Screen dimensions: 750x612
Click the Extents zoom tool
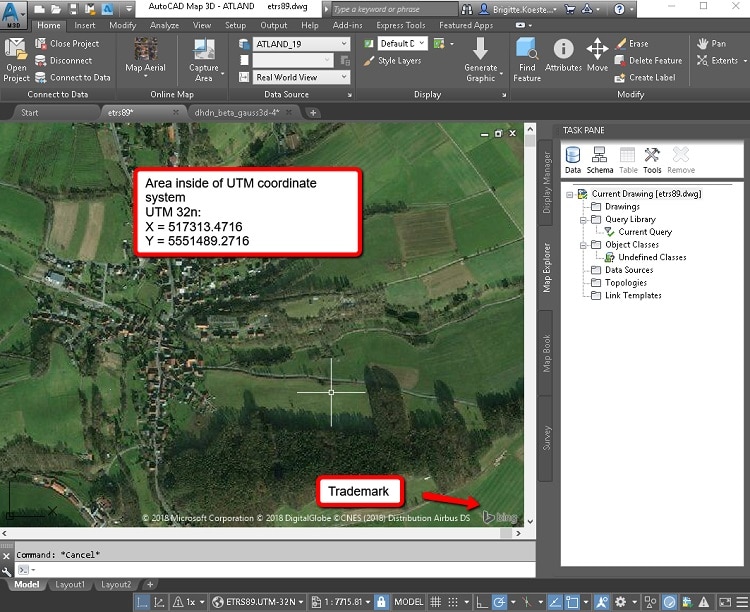717,61
